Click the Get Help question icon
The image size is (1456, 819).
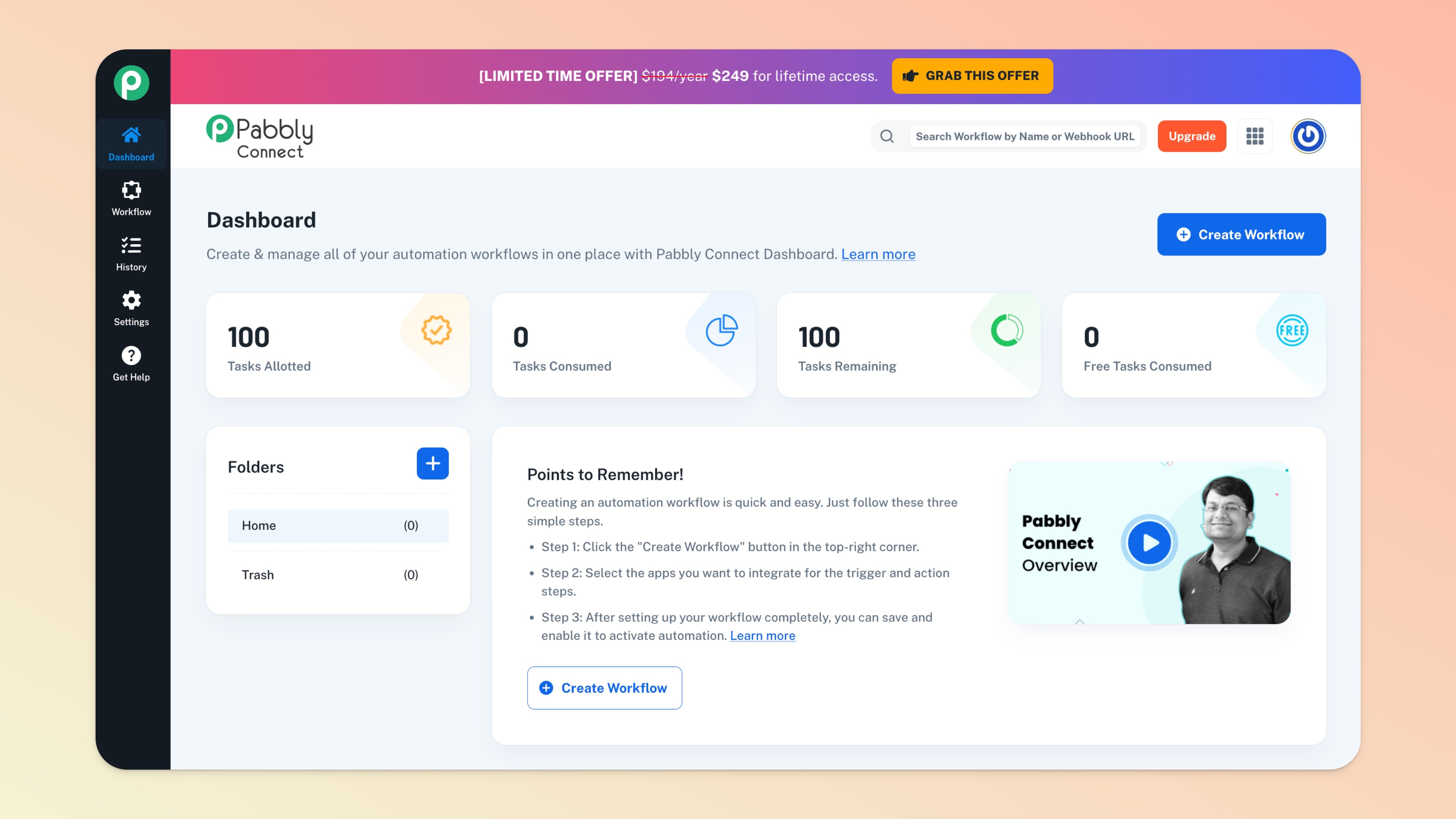(131, 356)
